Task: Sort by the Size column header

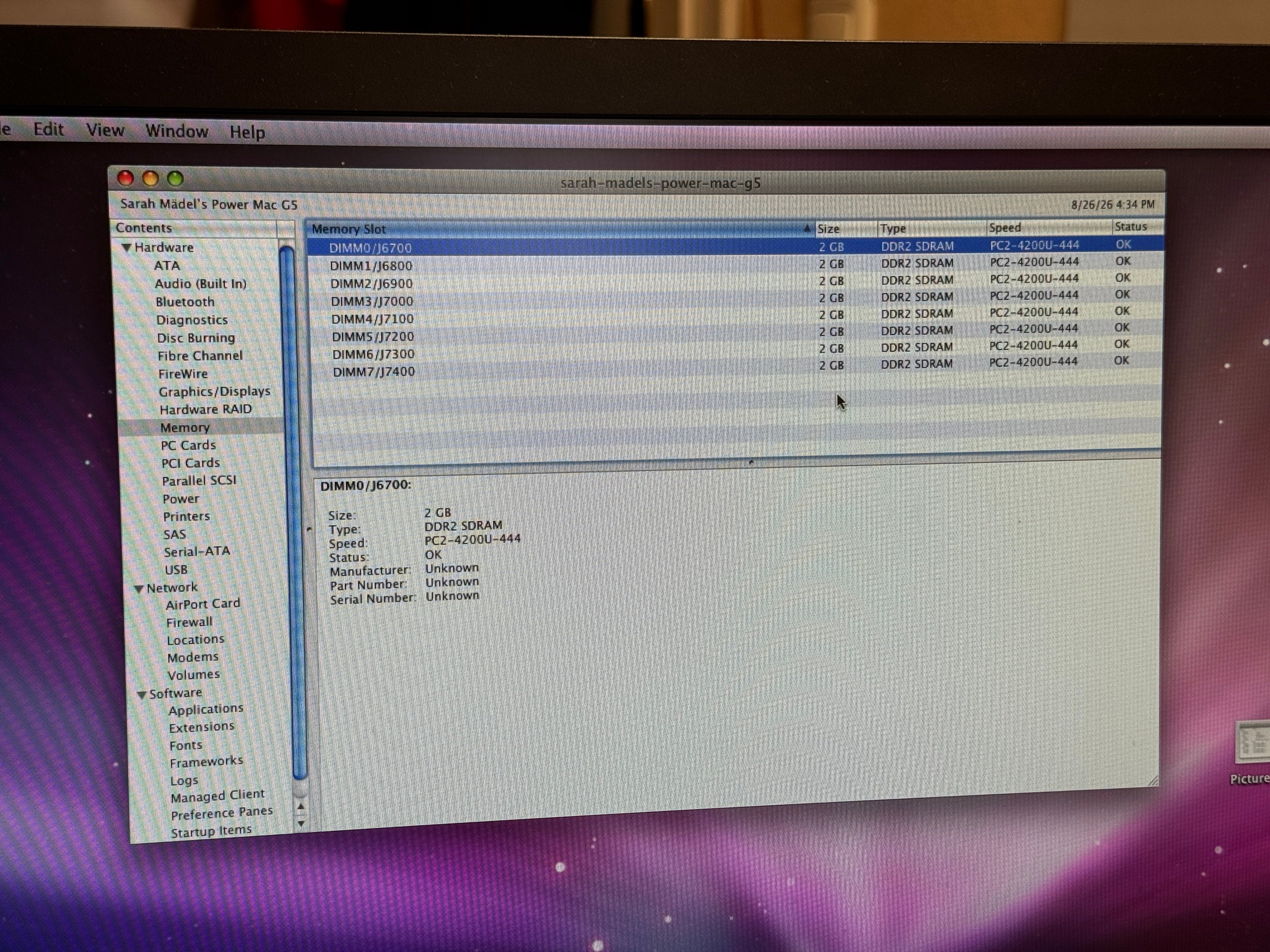Action: [x=846, y=228]
